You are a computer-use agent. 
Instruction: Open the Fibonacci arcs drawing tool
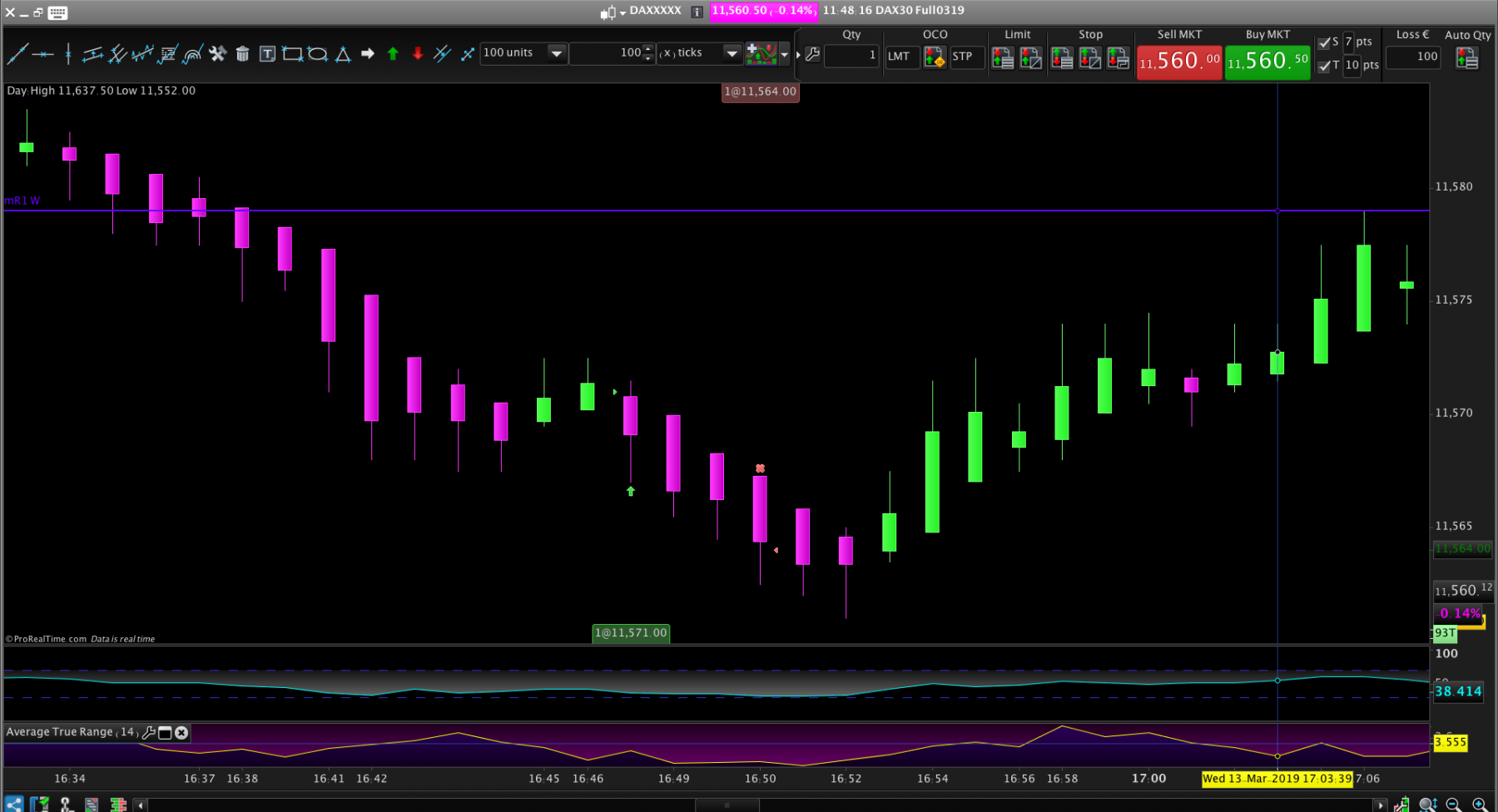click(x=192, y=54)
